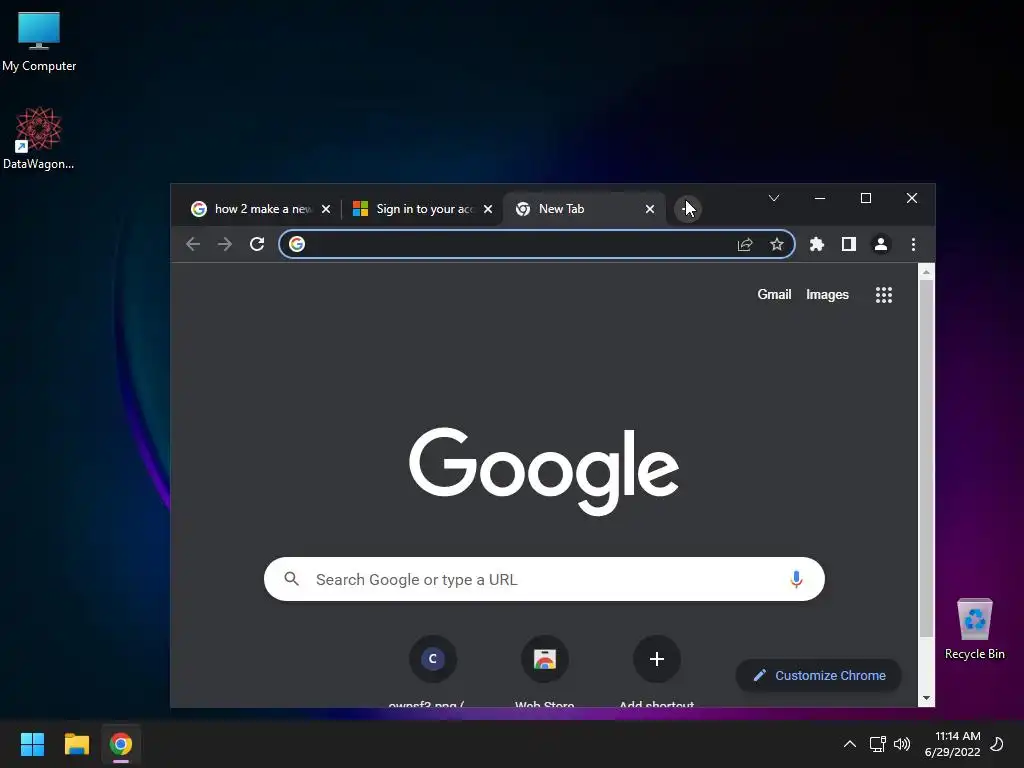Toggle the side panel icon
This screenshot has height=768, width=1024.
(x=848, y=244)
